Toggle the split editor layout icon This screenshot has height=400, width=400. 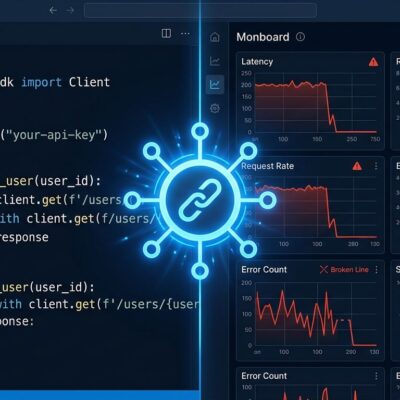pos(166,33)
